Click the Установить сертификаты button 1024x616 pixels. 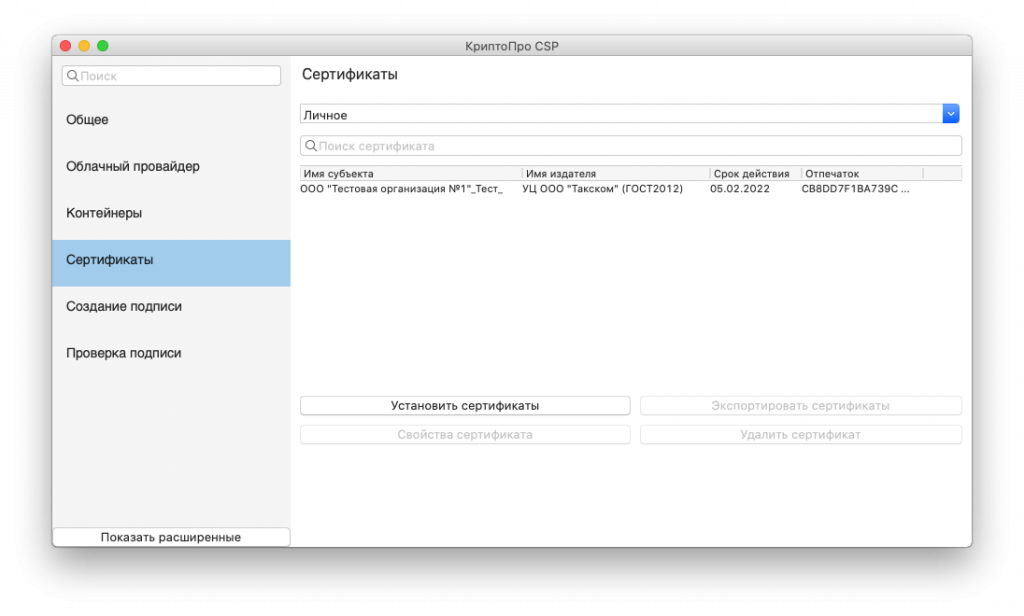[465, 406]
